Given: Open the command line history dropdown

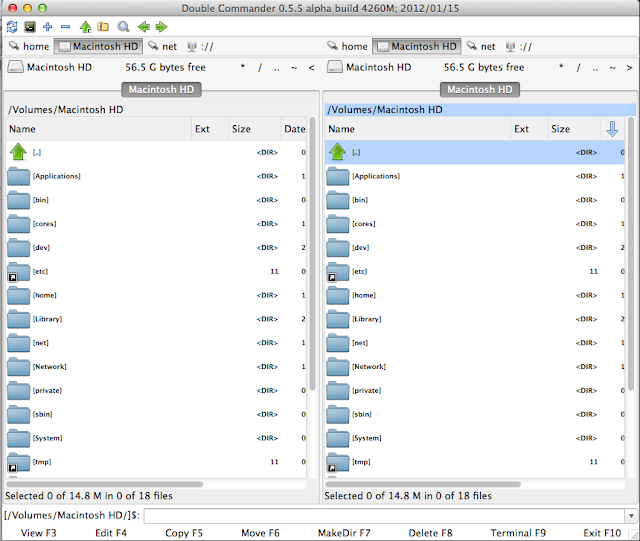Looking at the screenshot, I should click(x=630, y=515).
